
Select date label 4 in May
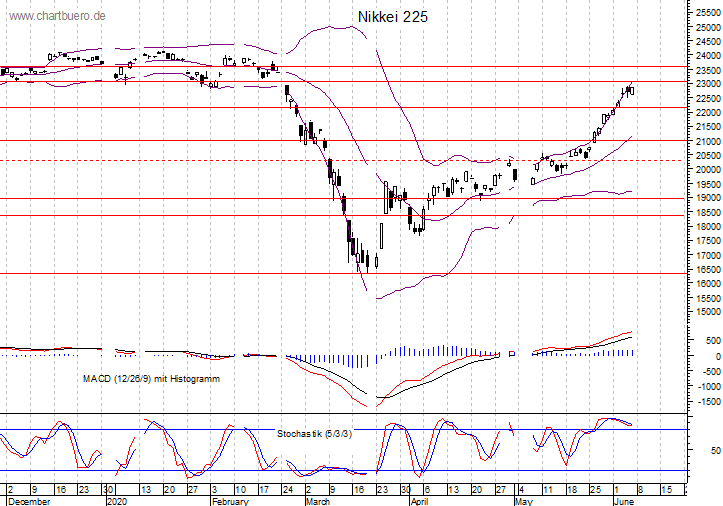click(x=522, y=489)
